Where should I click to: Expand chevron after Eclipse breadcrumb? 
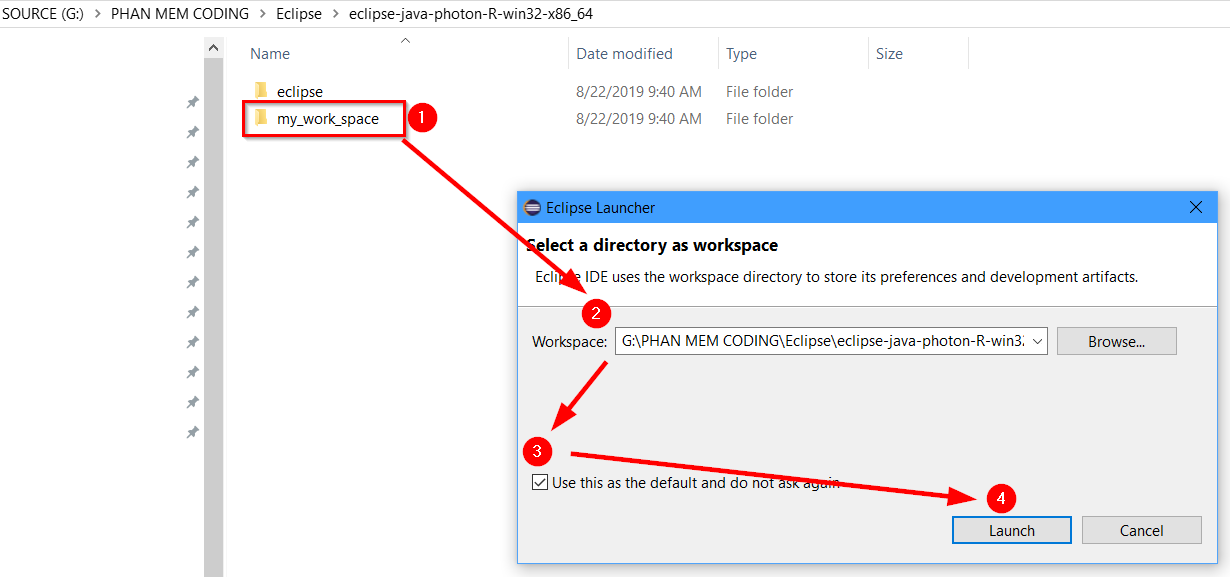(335, 14)
